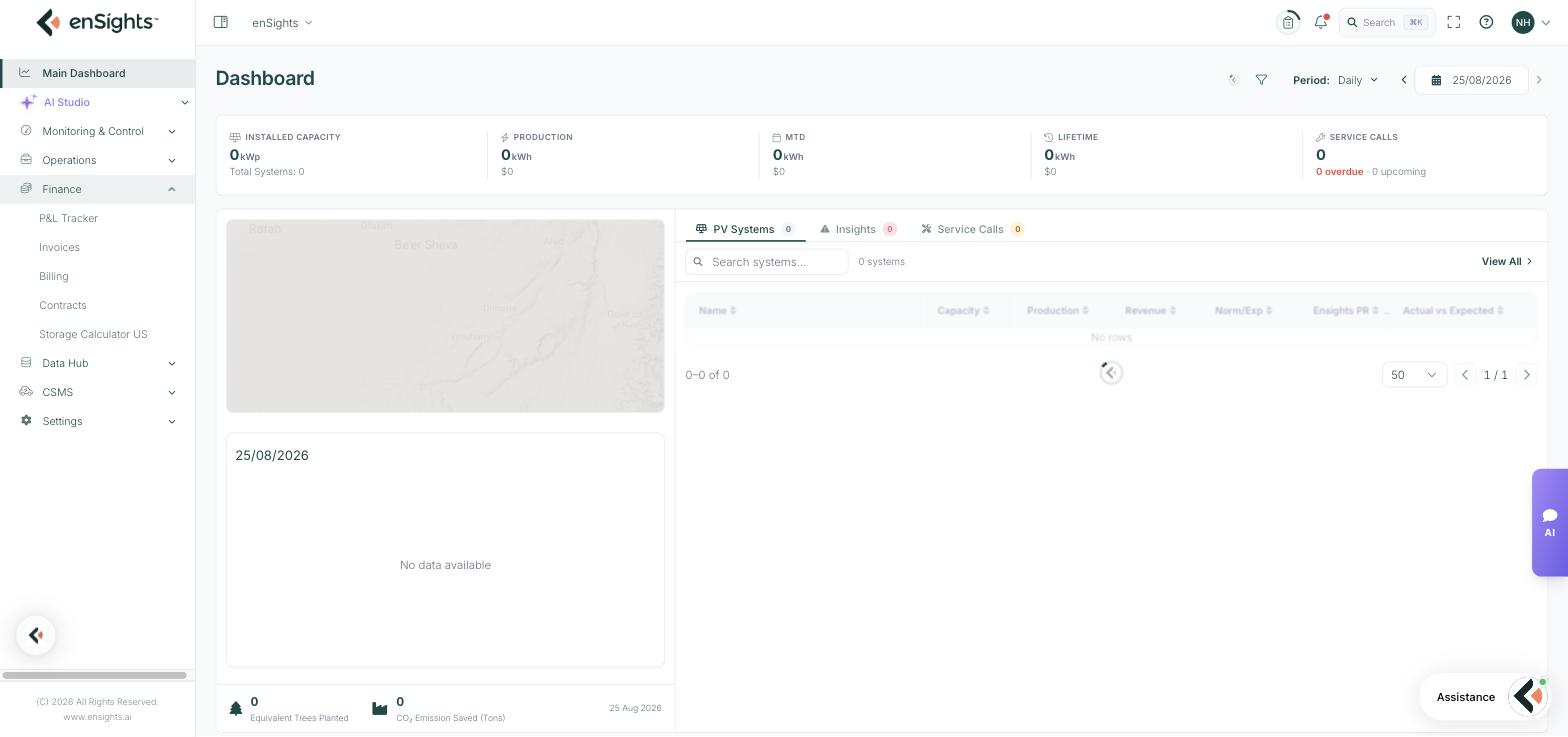The height and width of the screenshot is (737, 1568).
Task: Open the help question mark icon
Action: click(x=1486, y=22)
